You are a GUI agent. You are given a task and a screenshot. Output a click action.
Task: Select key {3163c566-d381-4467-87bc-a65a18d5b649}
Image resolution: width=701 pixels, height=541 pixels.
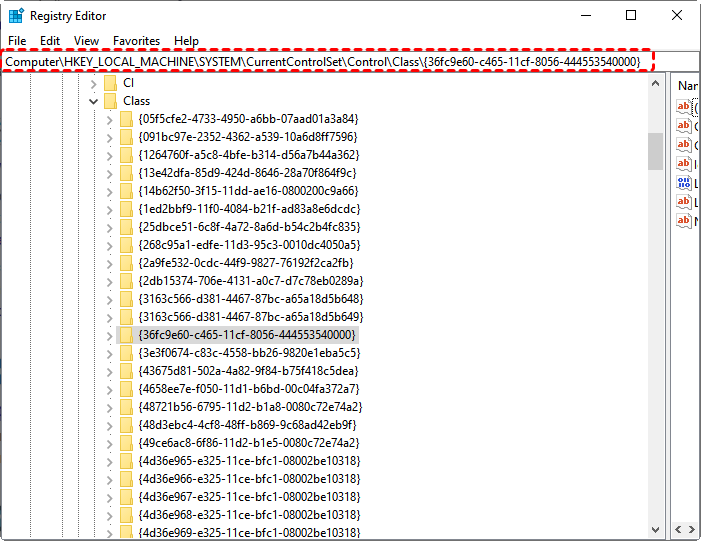point(251,317)
